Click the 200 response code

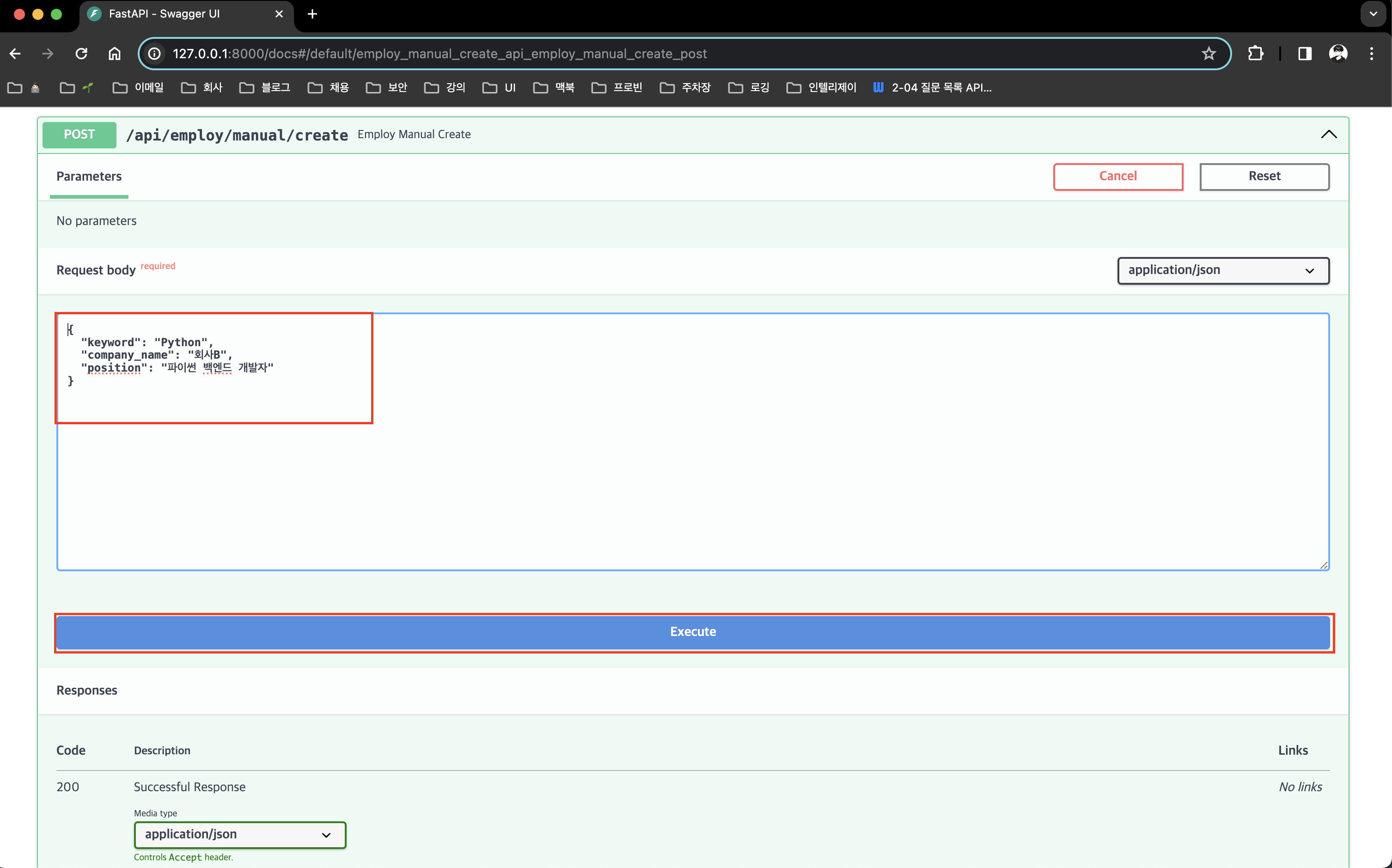coord(68,787)
